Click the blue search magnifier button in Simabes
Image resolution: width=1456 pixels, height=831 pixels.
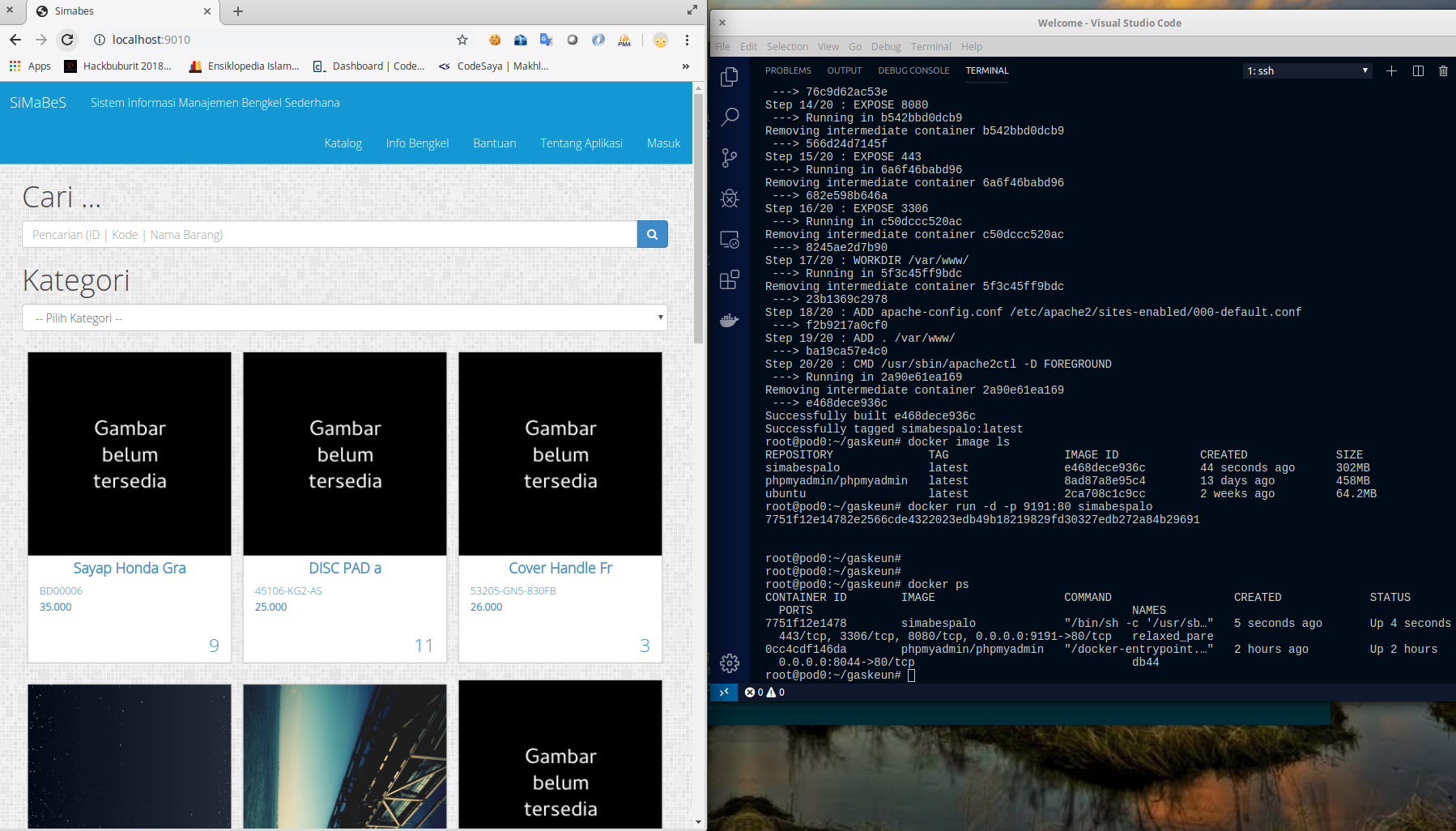pos(653,234)
